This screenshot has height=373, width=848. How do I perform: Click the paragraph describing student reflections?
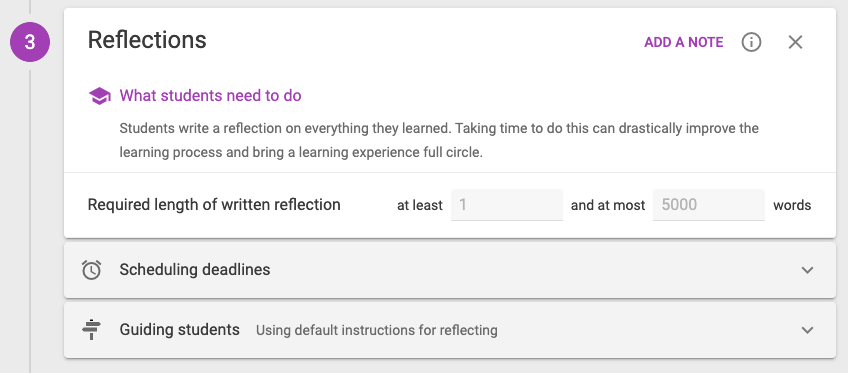click(x=439, y=140)
